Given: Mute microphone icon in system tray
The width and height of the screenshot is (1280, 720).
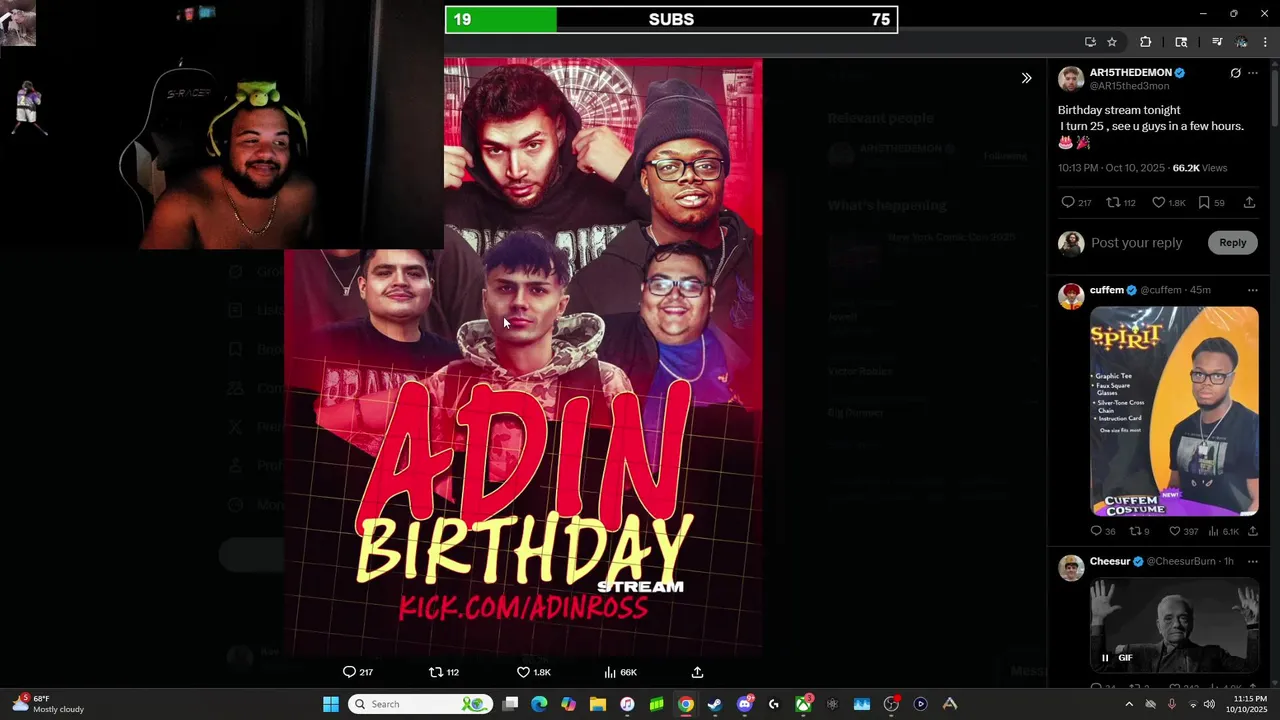Looking at the screenshot, I should coord(1172,704).
